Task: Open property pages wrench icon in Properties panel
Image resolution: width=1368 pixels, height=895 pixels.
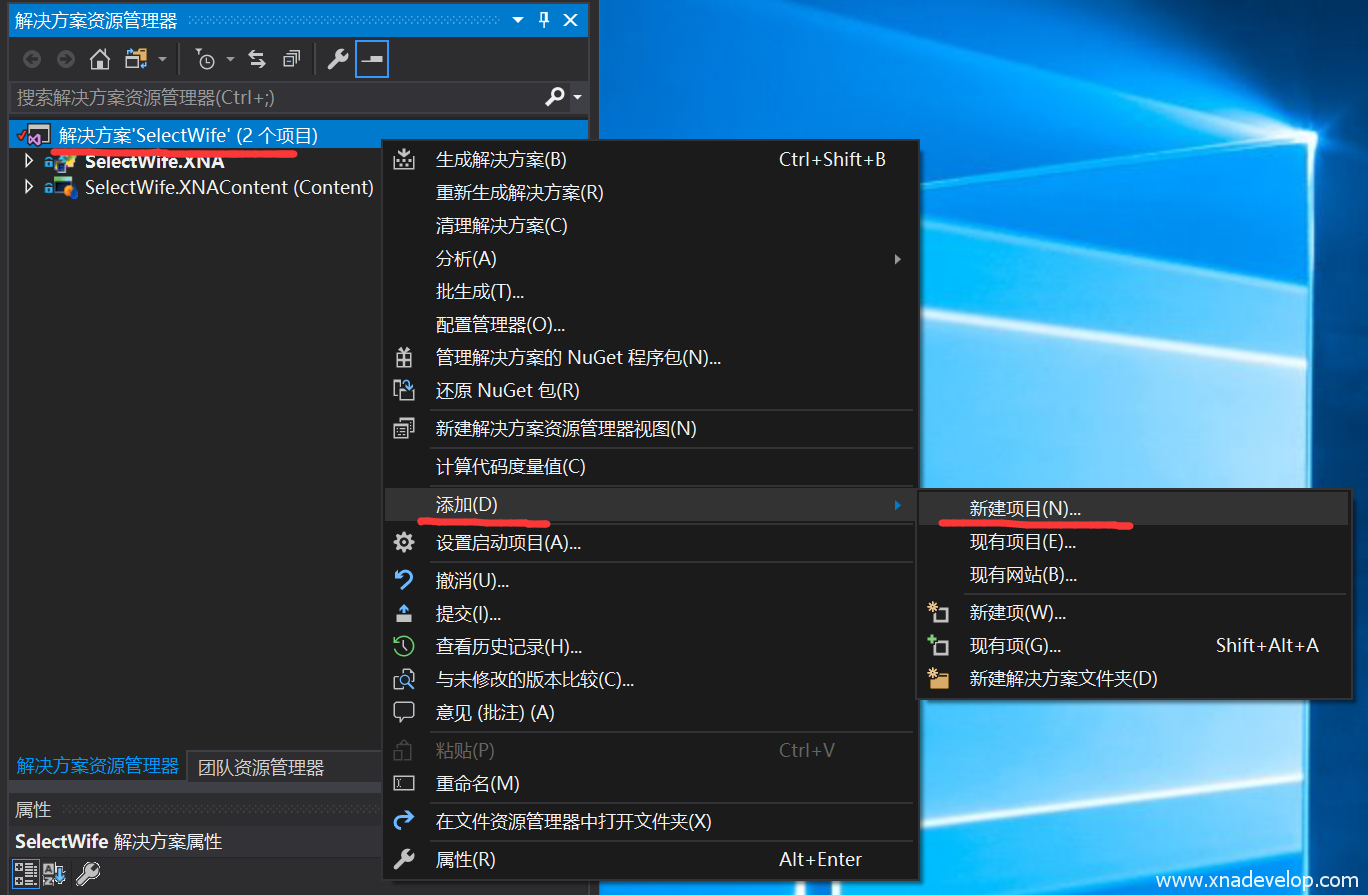Action: (x=88, y=873)
